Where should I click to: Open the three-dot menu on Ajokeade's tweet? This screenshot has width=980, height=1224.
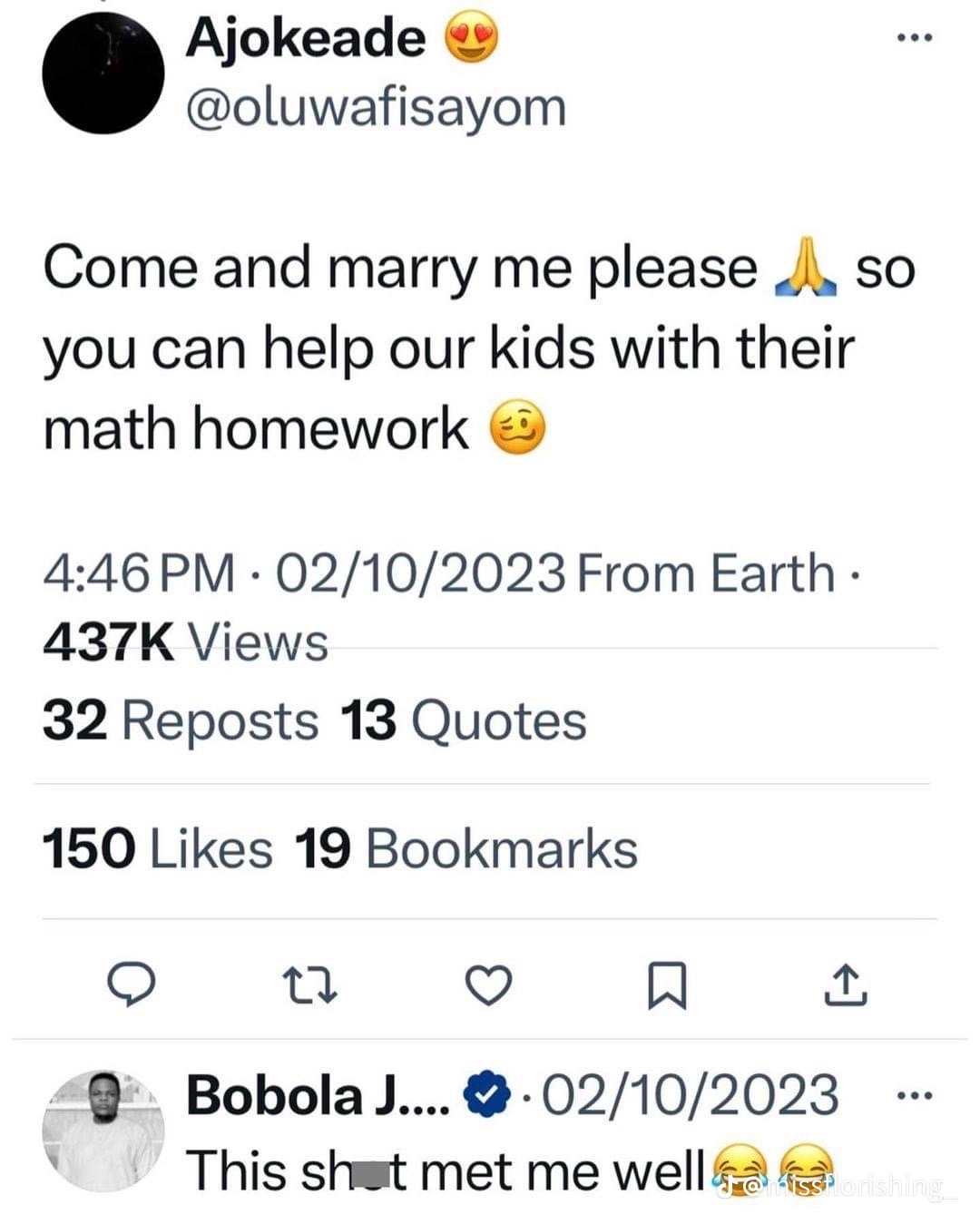[x=914, y=39]
